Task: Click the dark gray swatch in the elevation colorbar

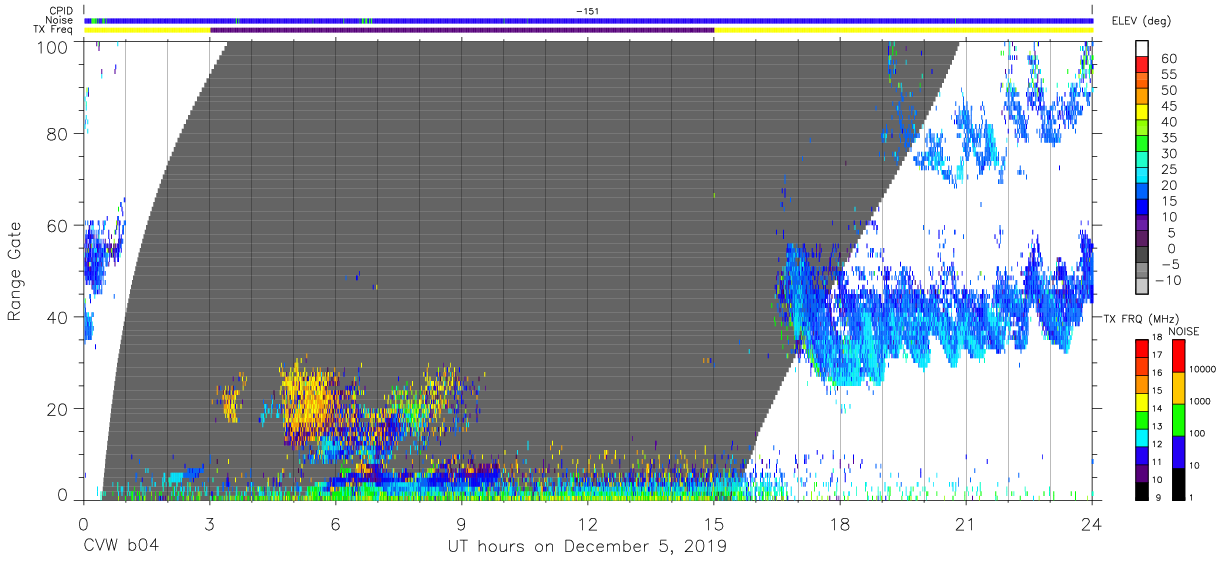Action: click(1142, 256)
